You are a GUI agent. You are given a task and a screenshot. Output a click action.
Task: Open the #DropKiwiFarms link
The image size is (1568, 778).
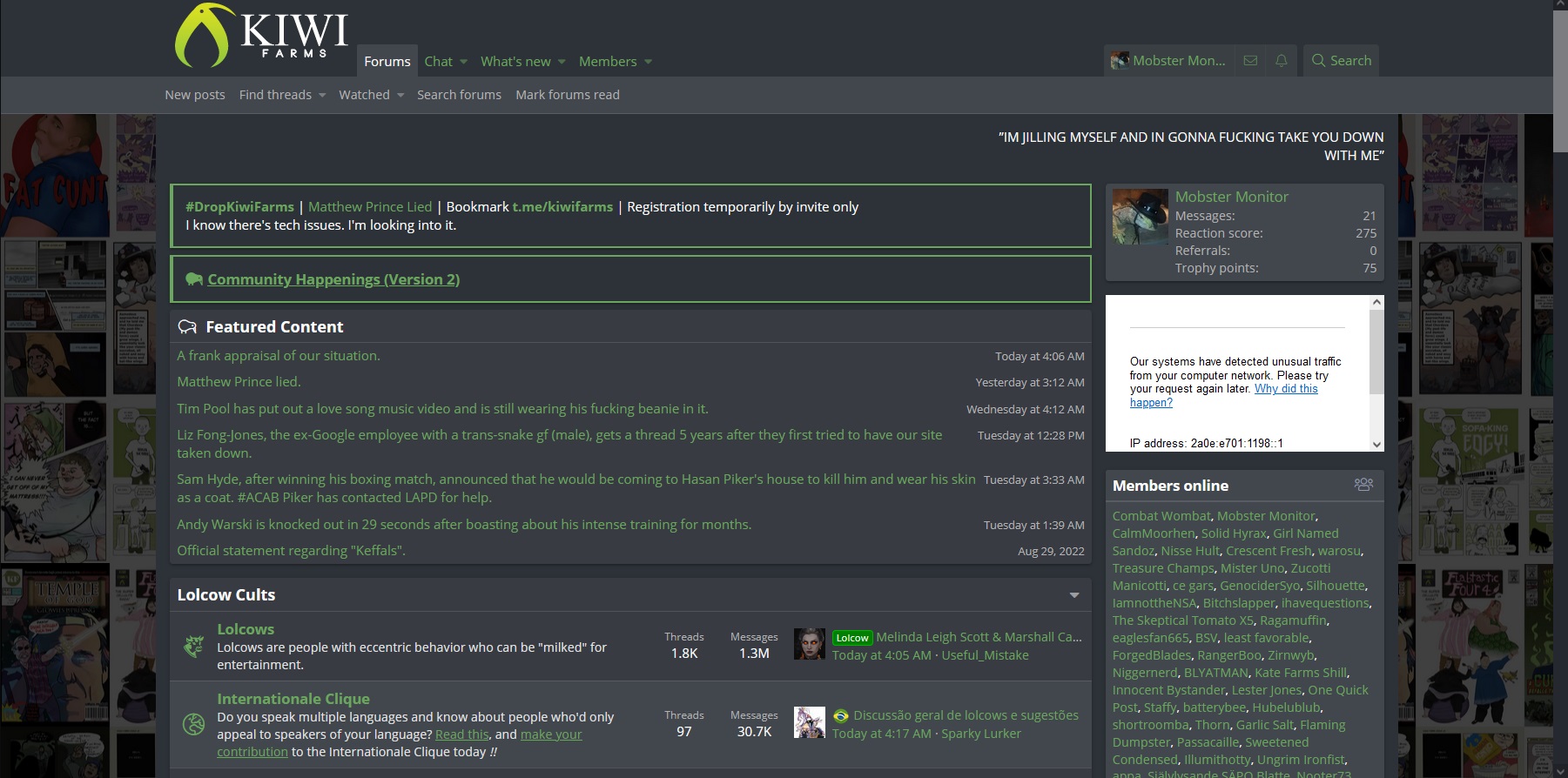[239, 207]
